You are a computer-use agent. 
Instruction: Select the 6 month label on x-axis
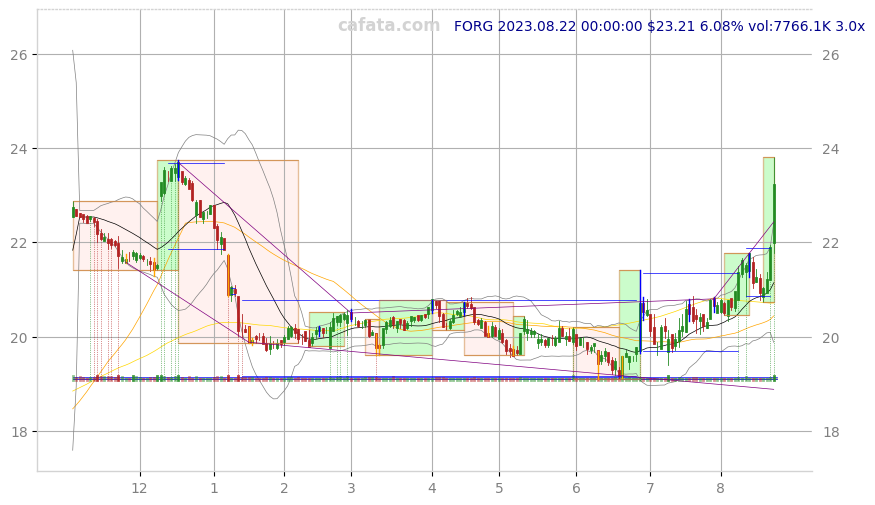pyautogui.click(x=576, y=488)
